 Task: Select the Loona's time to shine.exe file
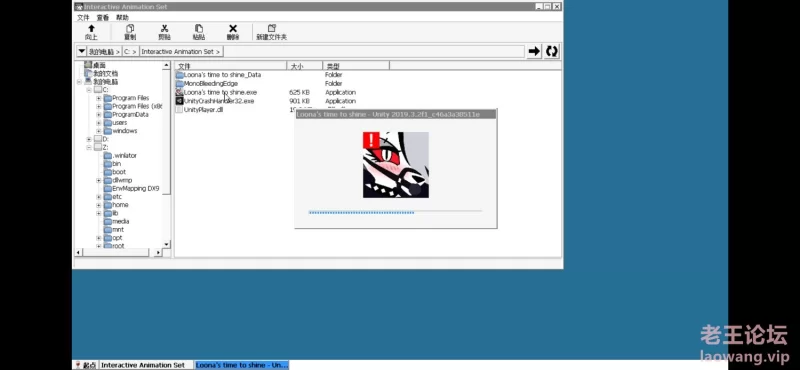click(220, 92)
